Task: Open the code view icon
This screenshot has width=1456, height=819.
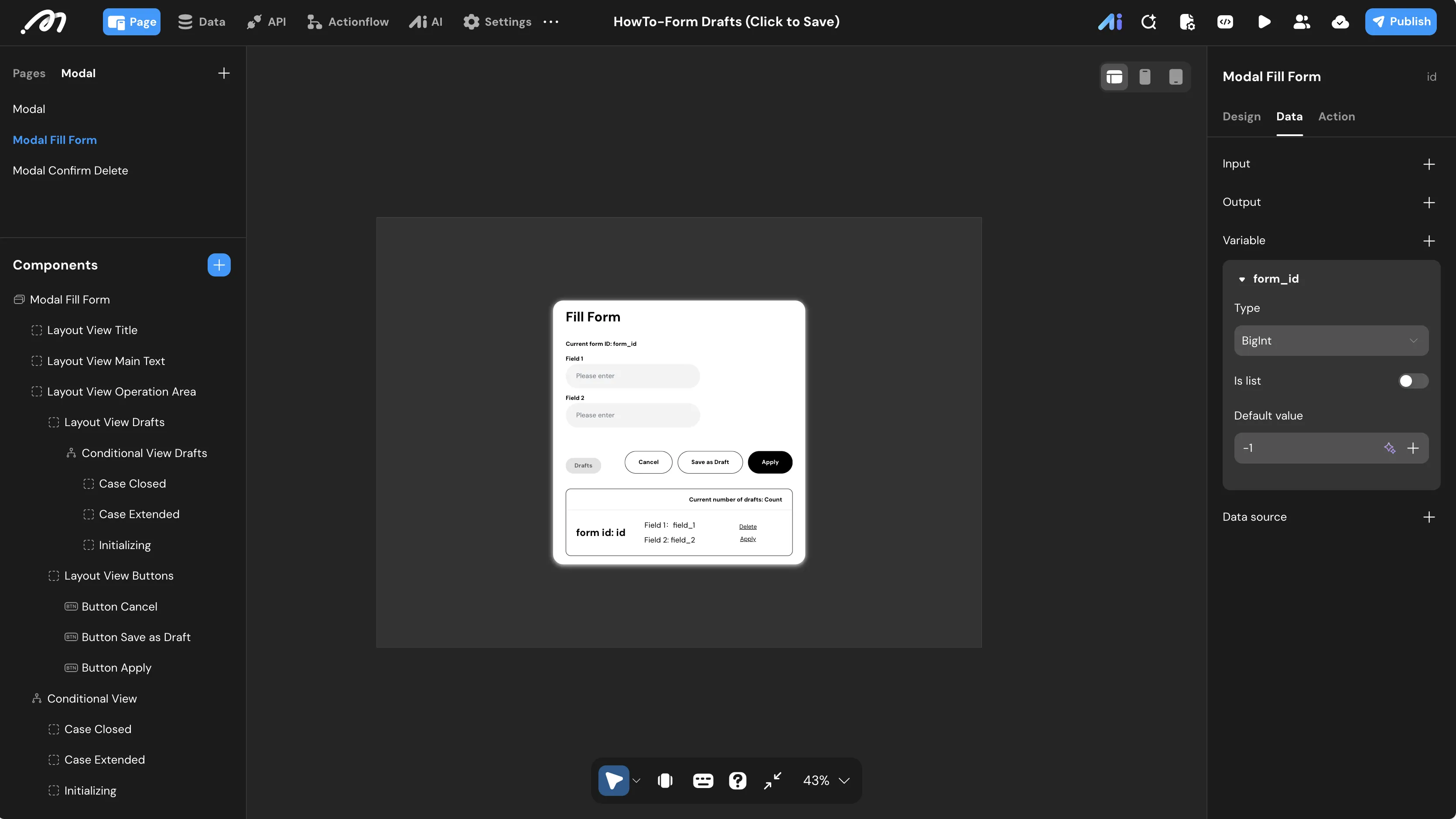Action: [x=1225, y=22]
